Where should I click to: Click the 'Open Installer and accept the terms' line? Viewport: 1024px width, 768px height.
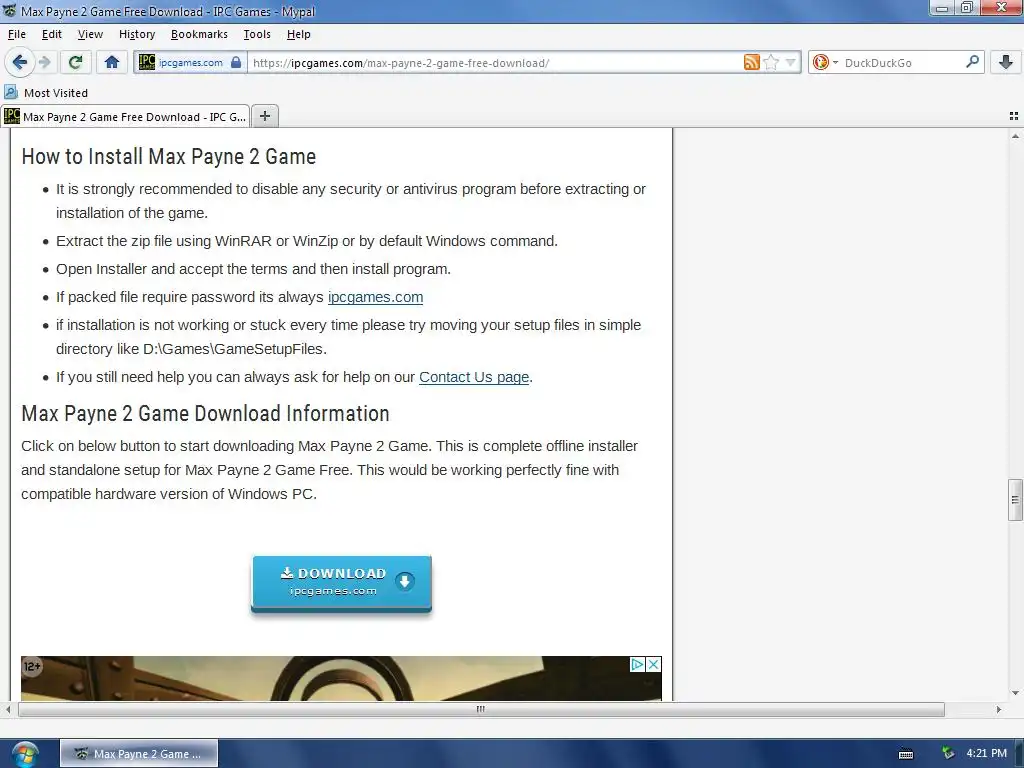pyautogui.click(x=253, y=269)
